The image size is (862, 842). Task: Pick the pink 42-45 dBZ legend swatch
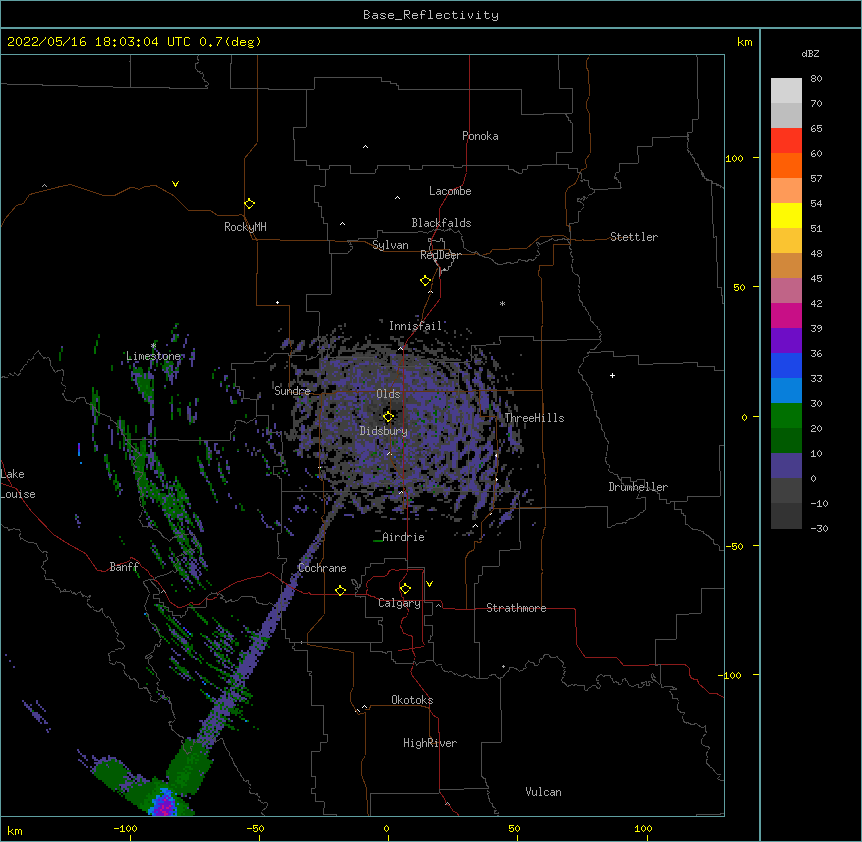pos(786,291)
